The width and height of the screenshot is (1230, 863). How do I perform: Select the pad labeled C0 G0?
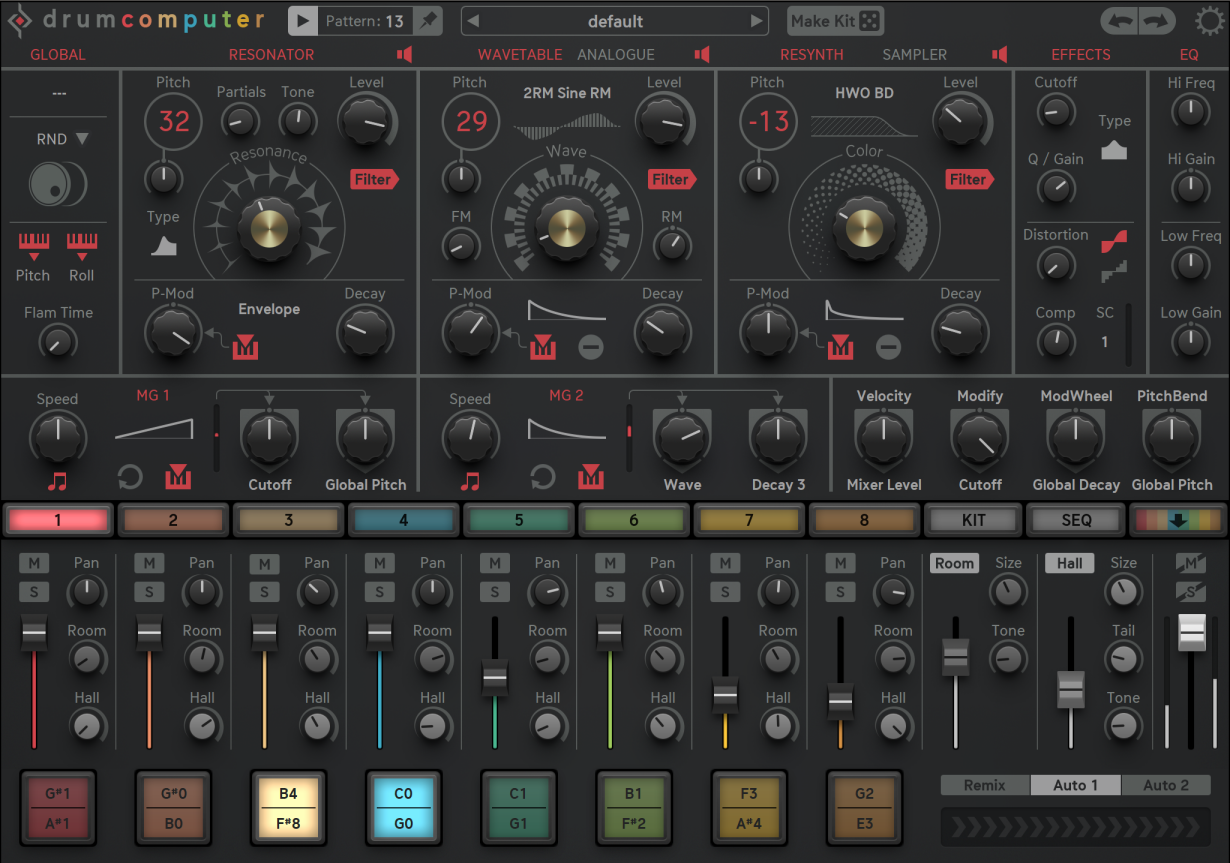pyautogui.click(x=403, y=807)
